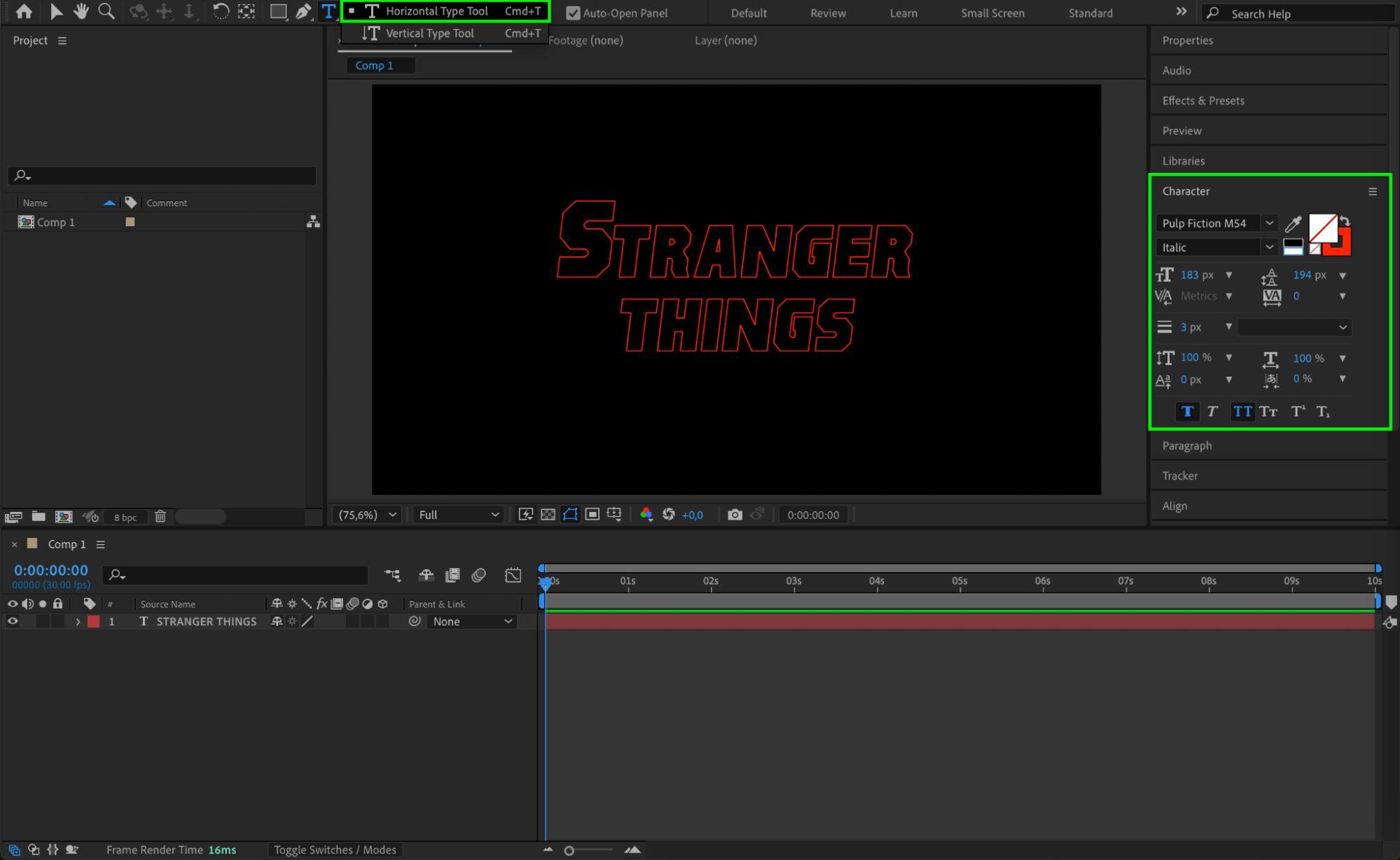Delete selected item with trash icon
The height and width of the screenshot is (860, 1400).
(x=160, y=517)
